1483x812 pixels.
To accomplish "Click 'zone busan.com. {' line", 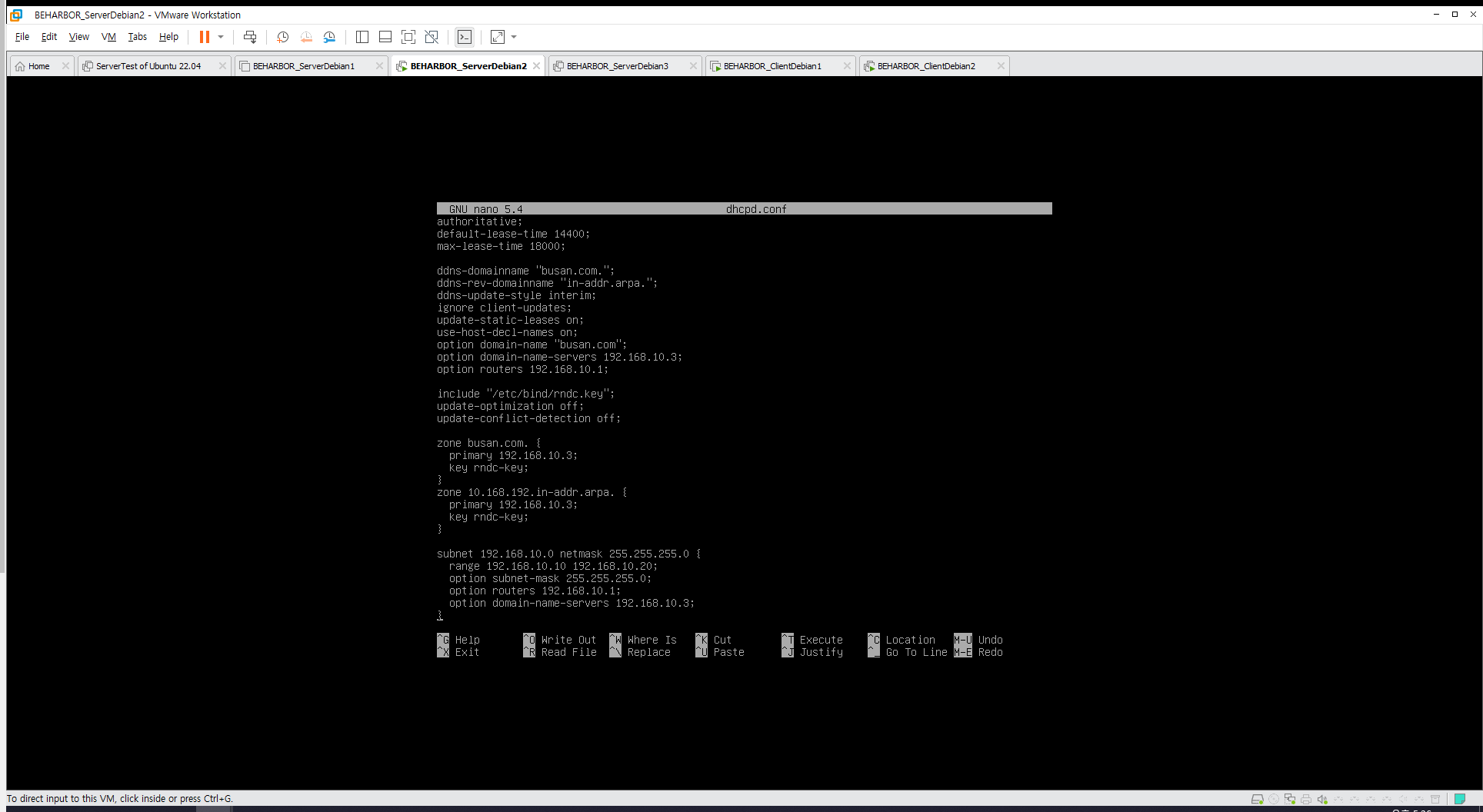I will click(489, 443).
